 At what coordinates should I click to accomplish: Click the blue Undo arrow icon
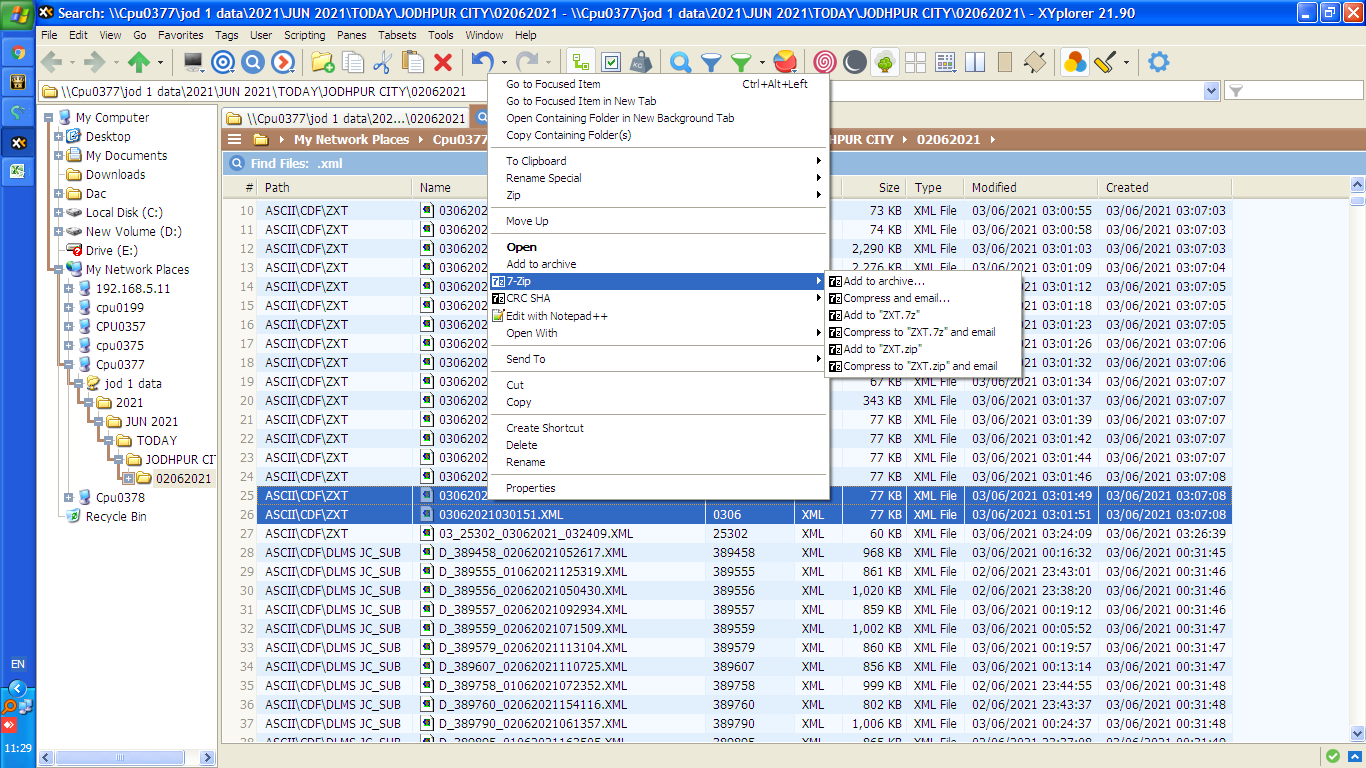point(483,63)
